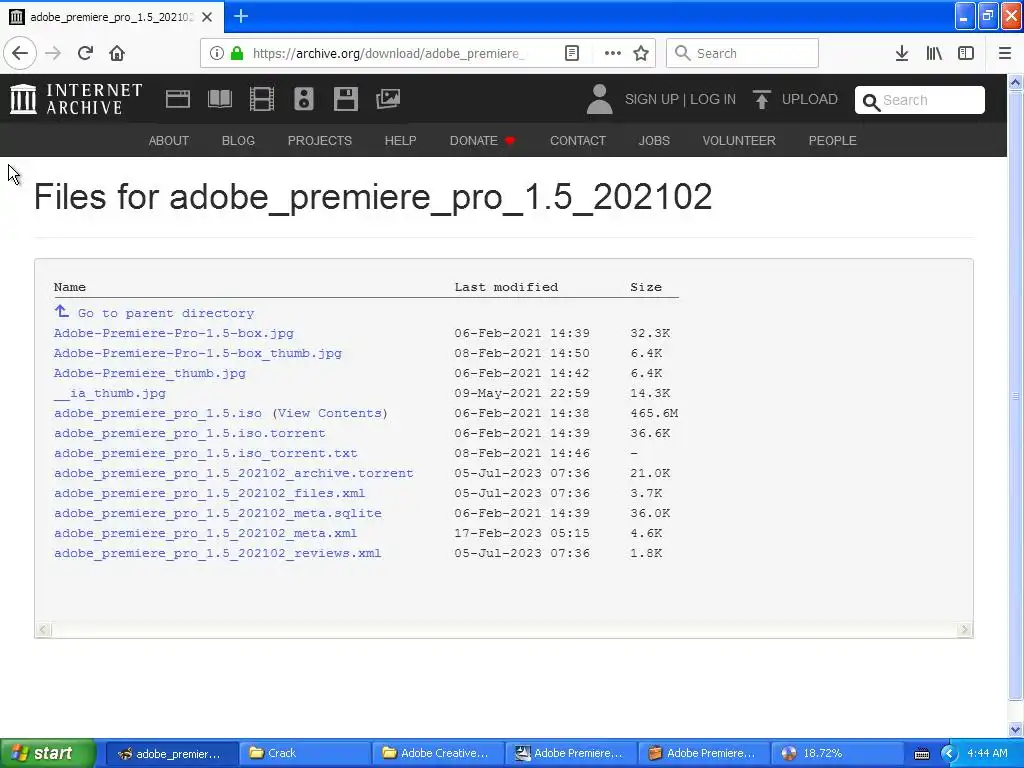Open the Firefox hamburger menu
This screenshot has height=768, width=1024.
pyautogui.click(x=1005, y=53)
